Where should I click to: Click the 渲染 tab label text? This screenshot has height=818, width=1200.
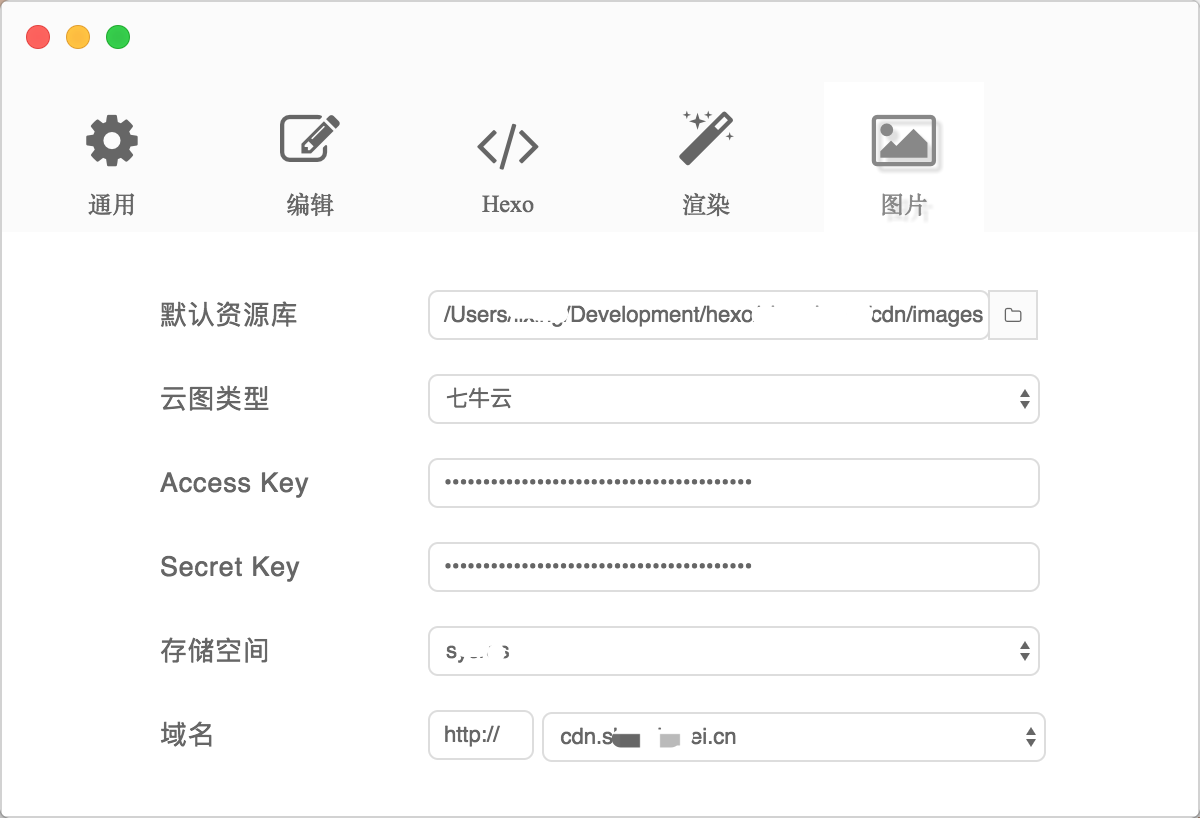[x=706, y=205]
